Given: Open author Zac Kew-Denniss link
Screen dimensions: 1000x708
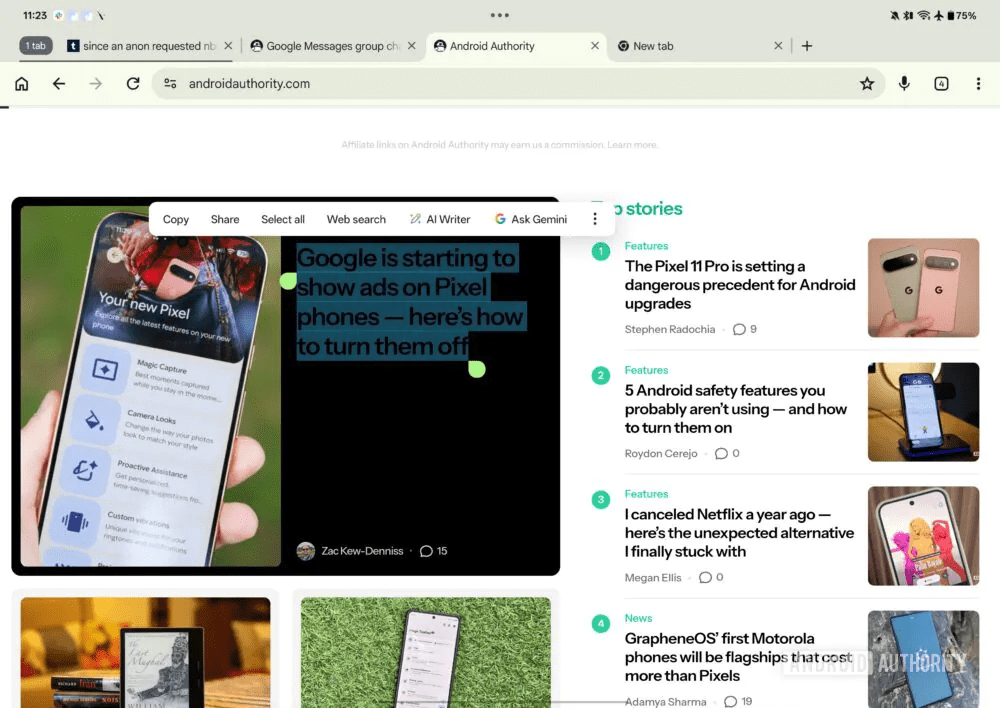Looking at the screenshot, I should [362, 551].
